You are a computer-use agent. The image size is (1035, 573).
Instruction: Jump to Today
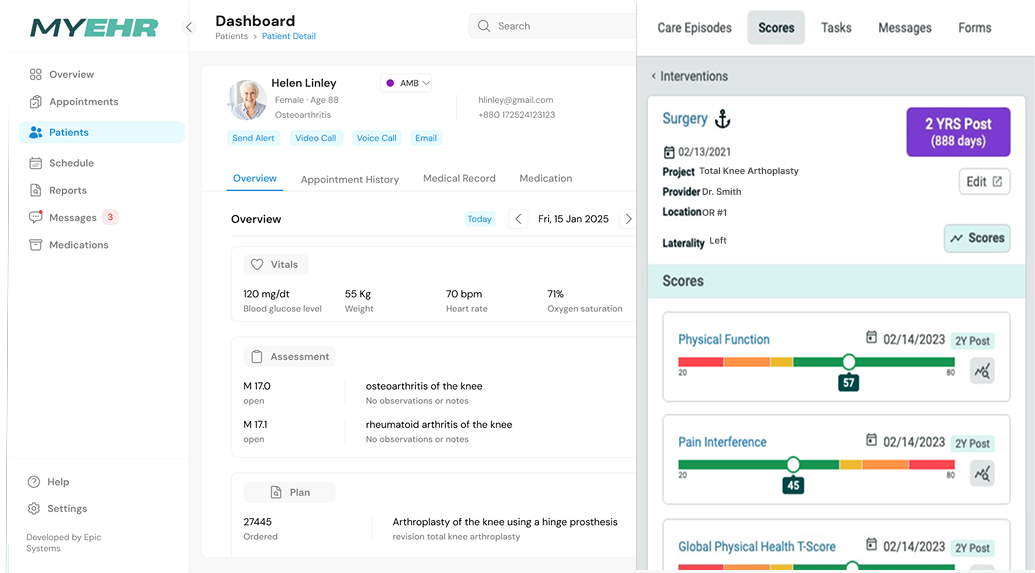pos(479,219)
